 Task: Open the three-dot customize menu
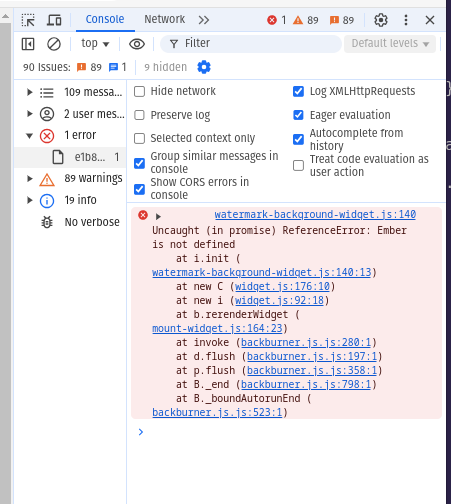[x=406, y=20]
